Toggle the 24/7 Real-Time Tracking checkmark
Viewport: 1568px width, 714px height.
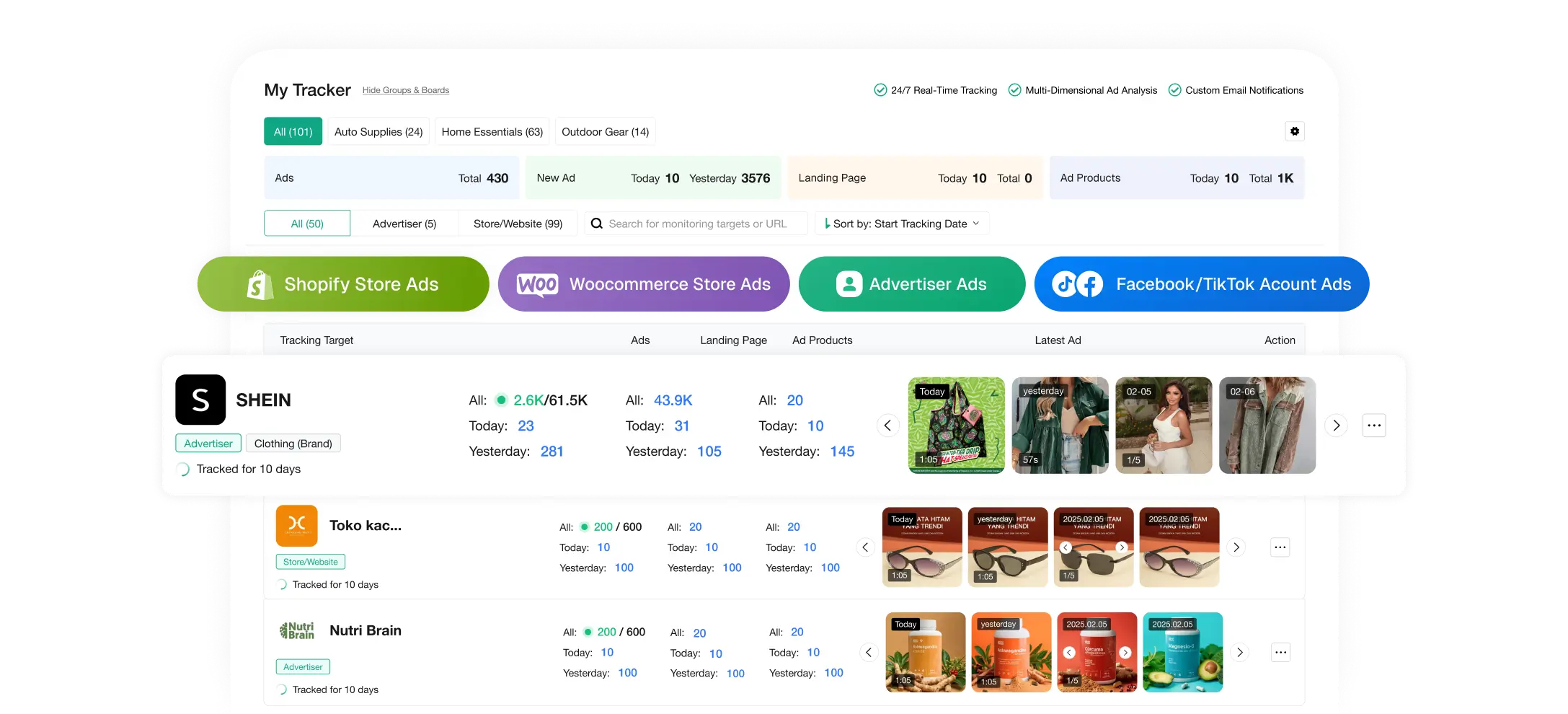click(880, 89)
